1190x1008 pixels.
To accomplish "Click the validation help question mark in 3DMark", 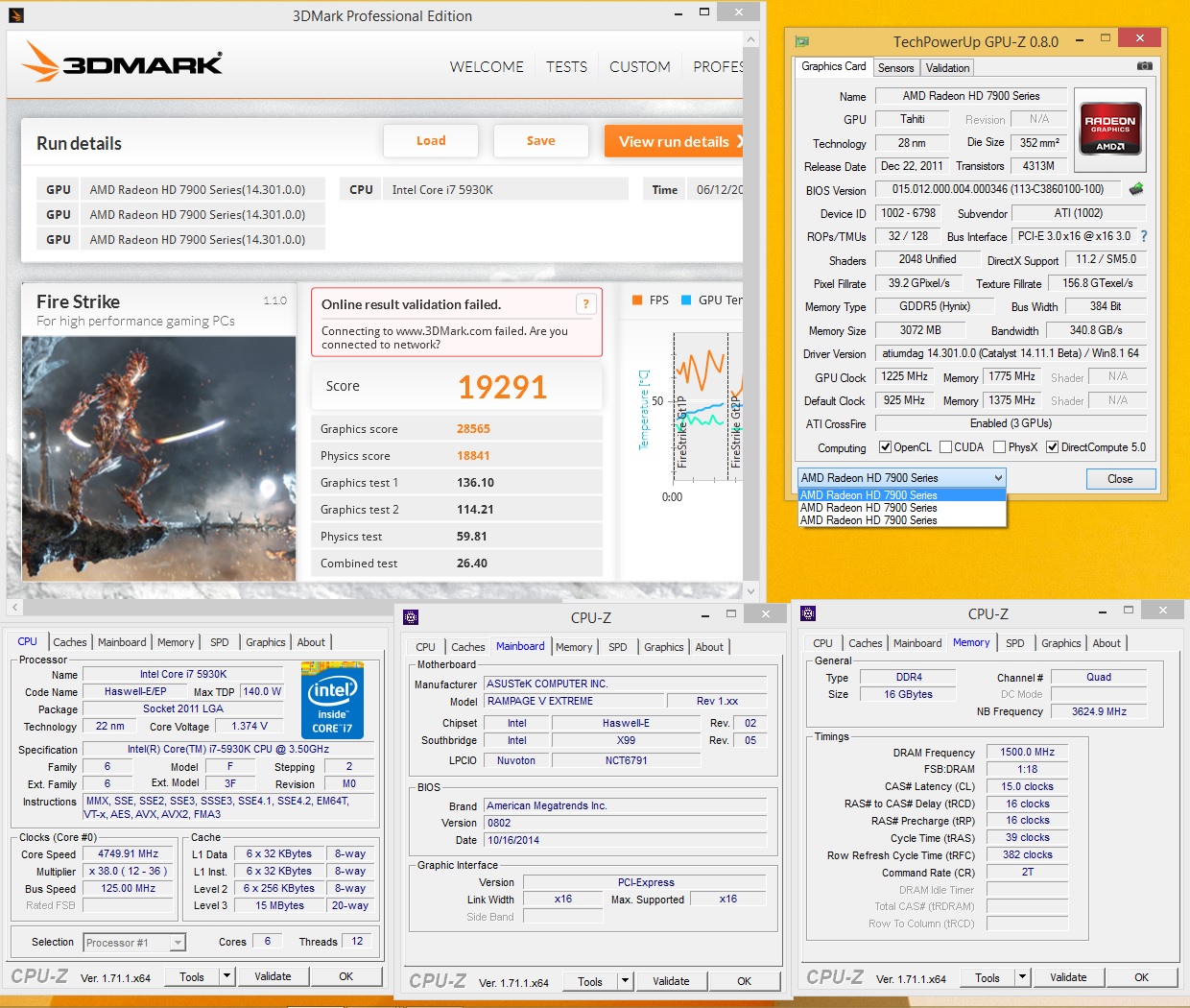I will click(585, 304).
